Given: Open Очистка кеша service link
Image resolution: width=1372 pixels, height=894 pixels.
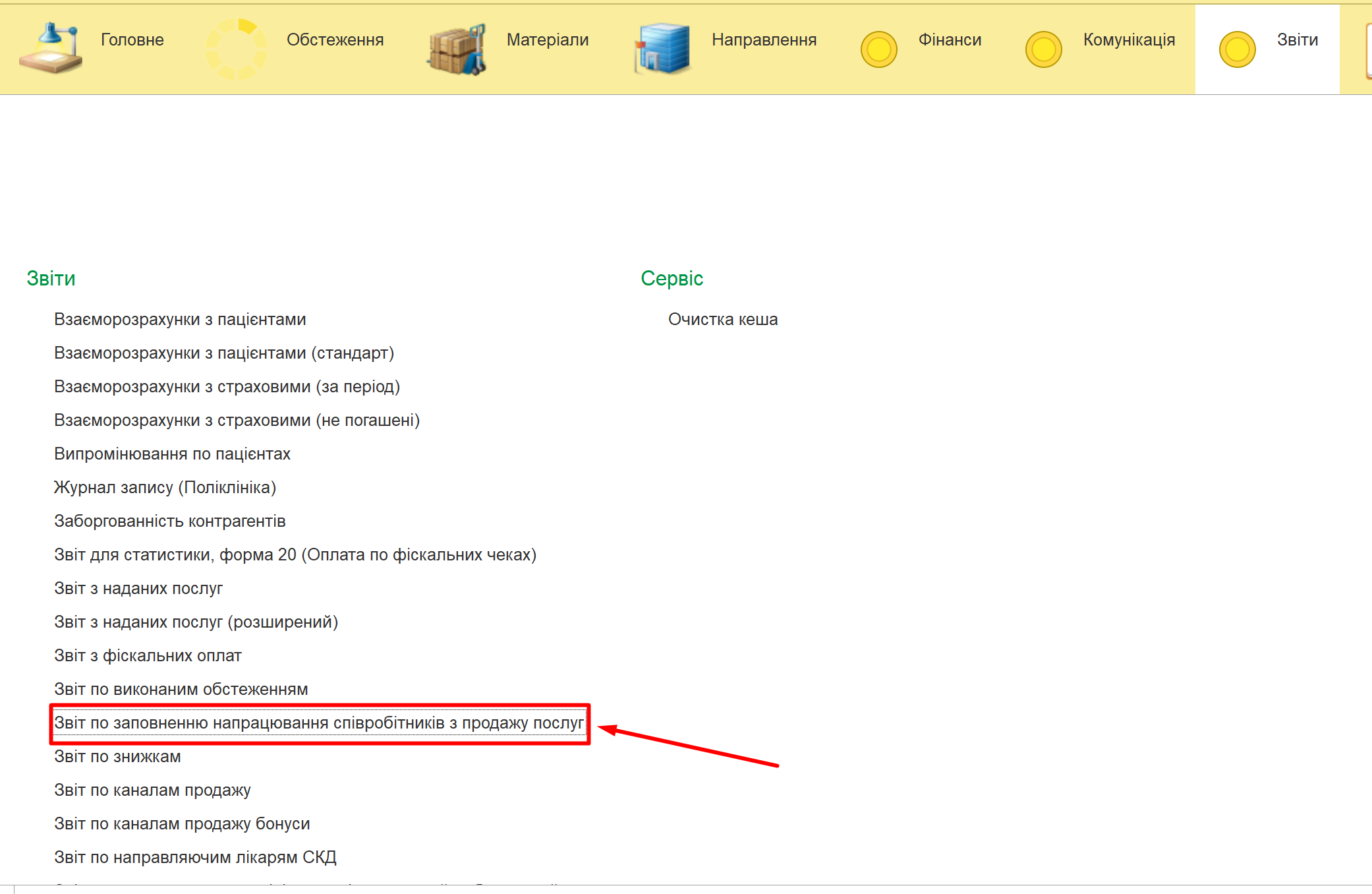Looking at the screenshot, I should [x=723, y=319].
